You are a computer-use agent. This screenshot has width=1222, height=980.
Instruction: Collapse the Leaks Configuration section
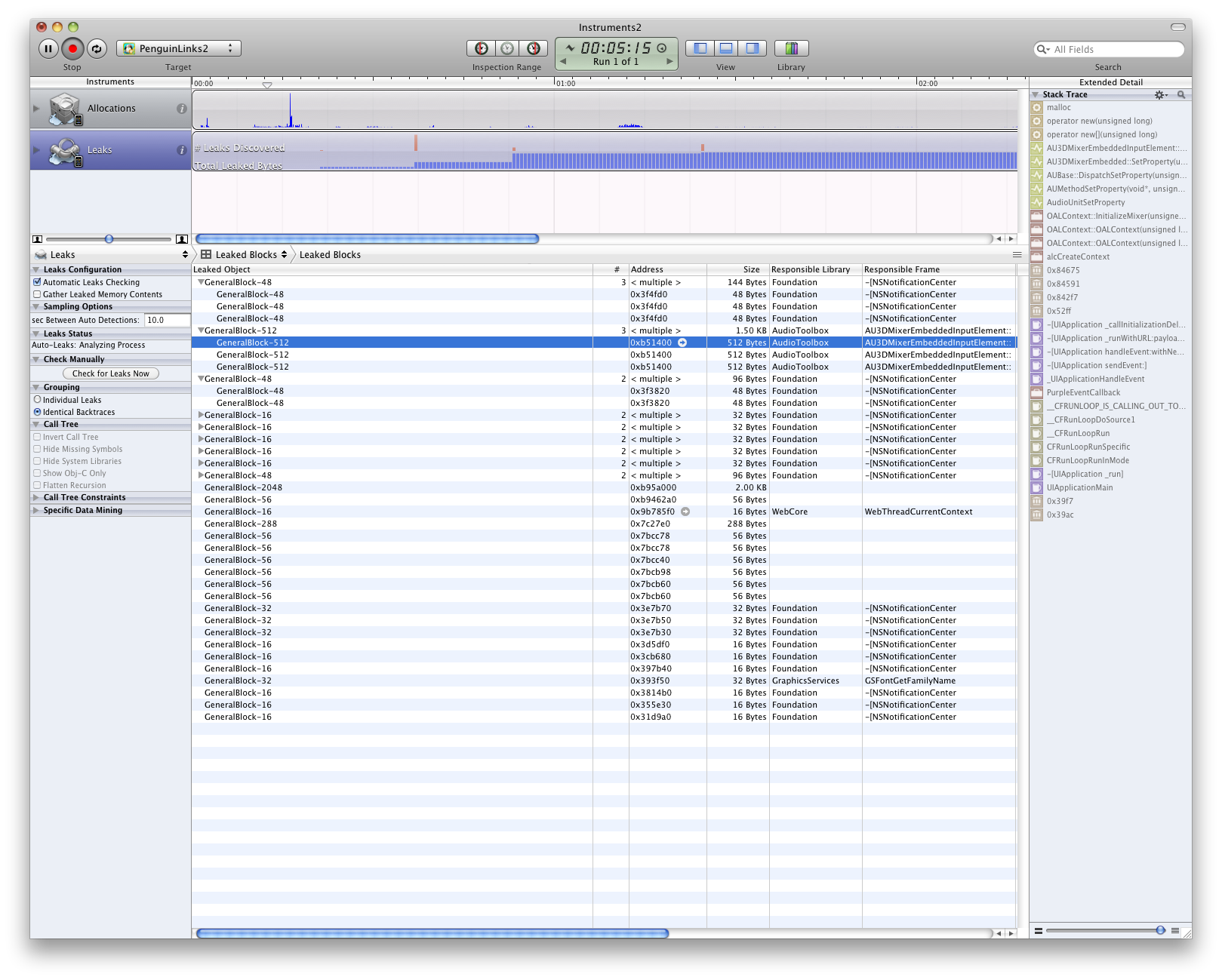pyautogui.click(x=36, y=269)
